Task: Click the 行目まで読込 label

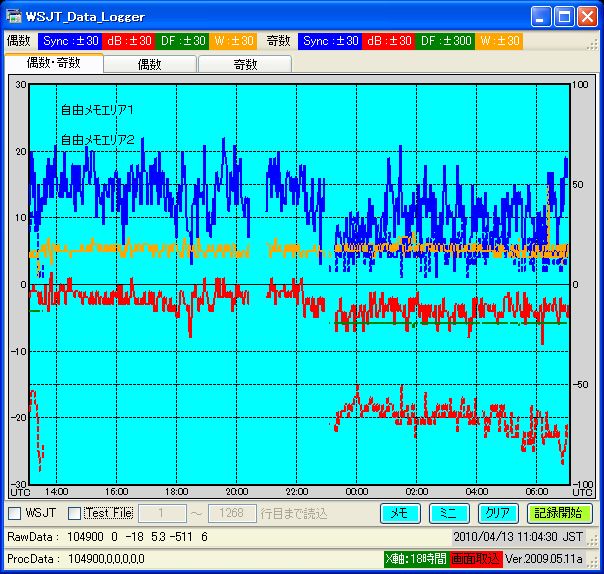Action: (x=294, y=514)
